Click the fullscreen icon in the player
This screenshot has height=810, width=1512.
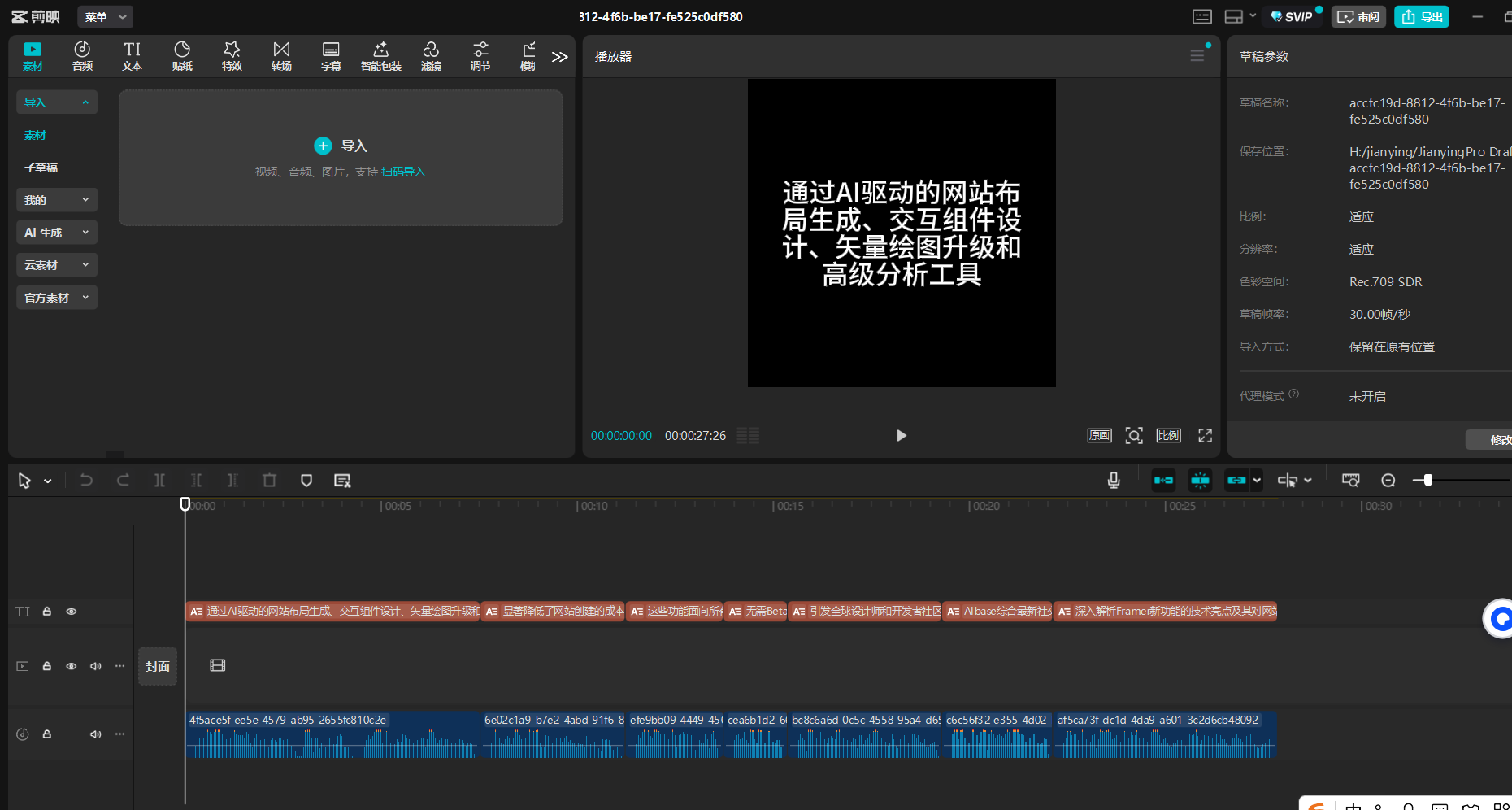(x=1205, y=436)
